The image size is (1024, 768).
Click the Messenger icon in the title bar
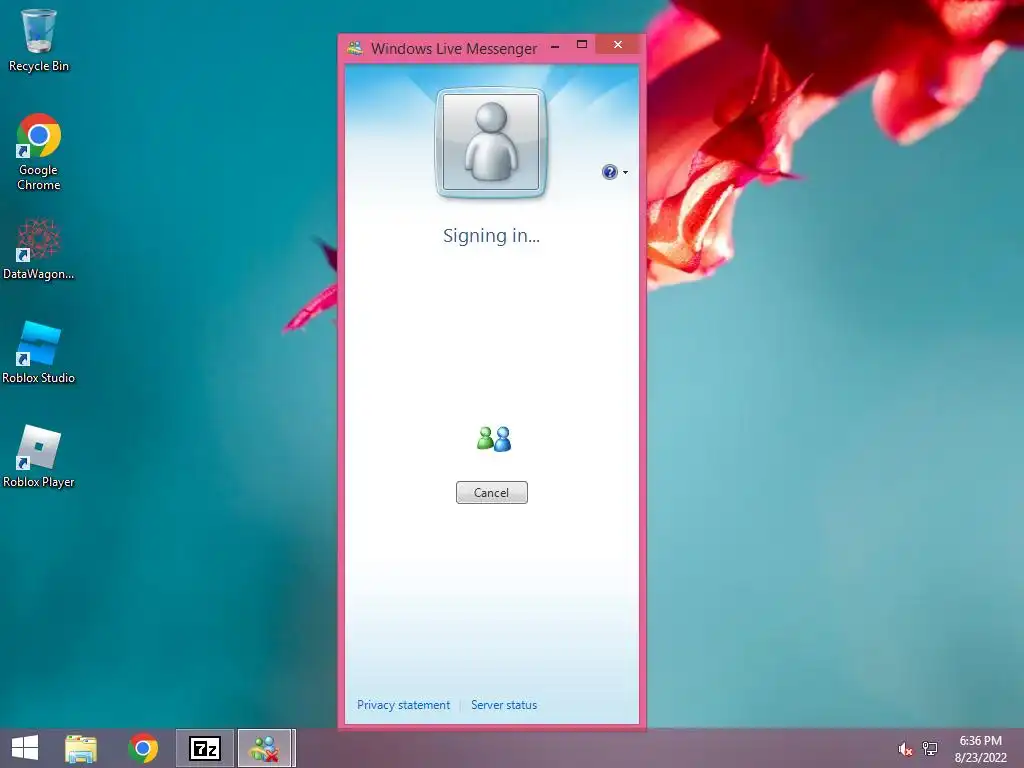click(355, 48)
